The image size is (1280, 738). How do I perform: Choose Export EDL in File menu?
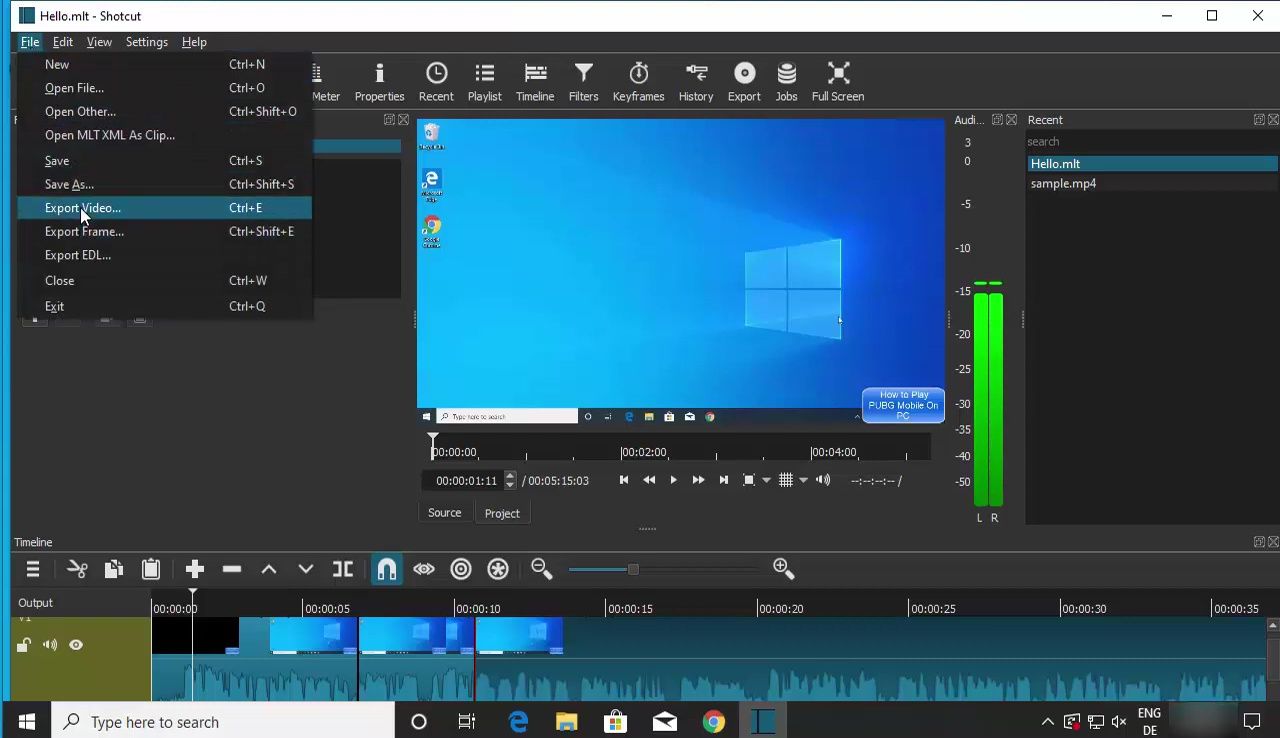click(164, 255)
